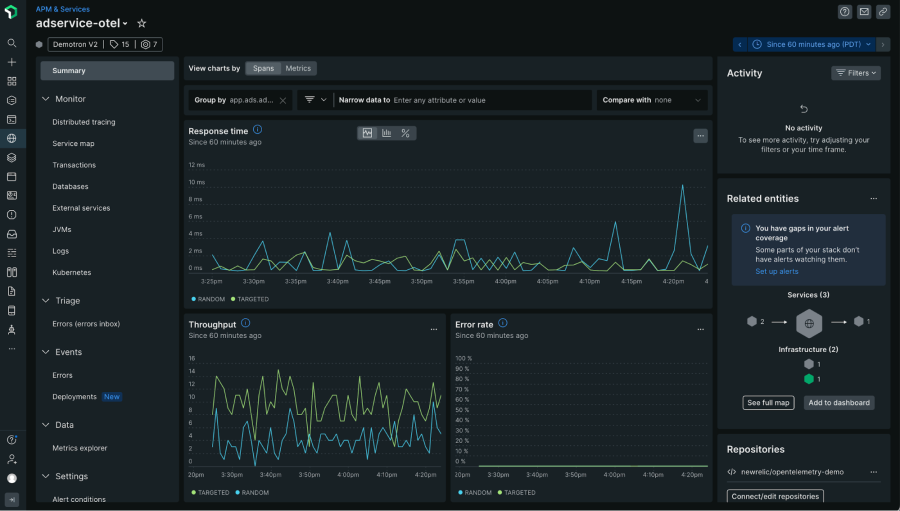Go to Distributed tracing
The image size is (900, 511).
(84, 122)
